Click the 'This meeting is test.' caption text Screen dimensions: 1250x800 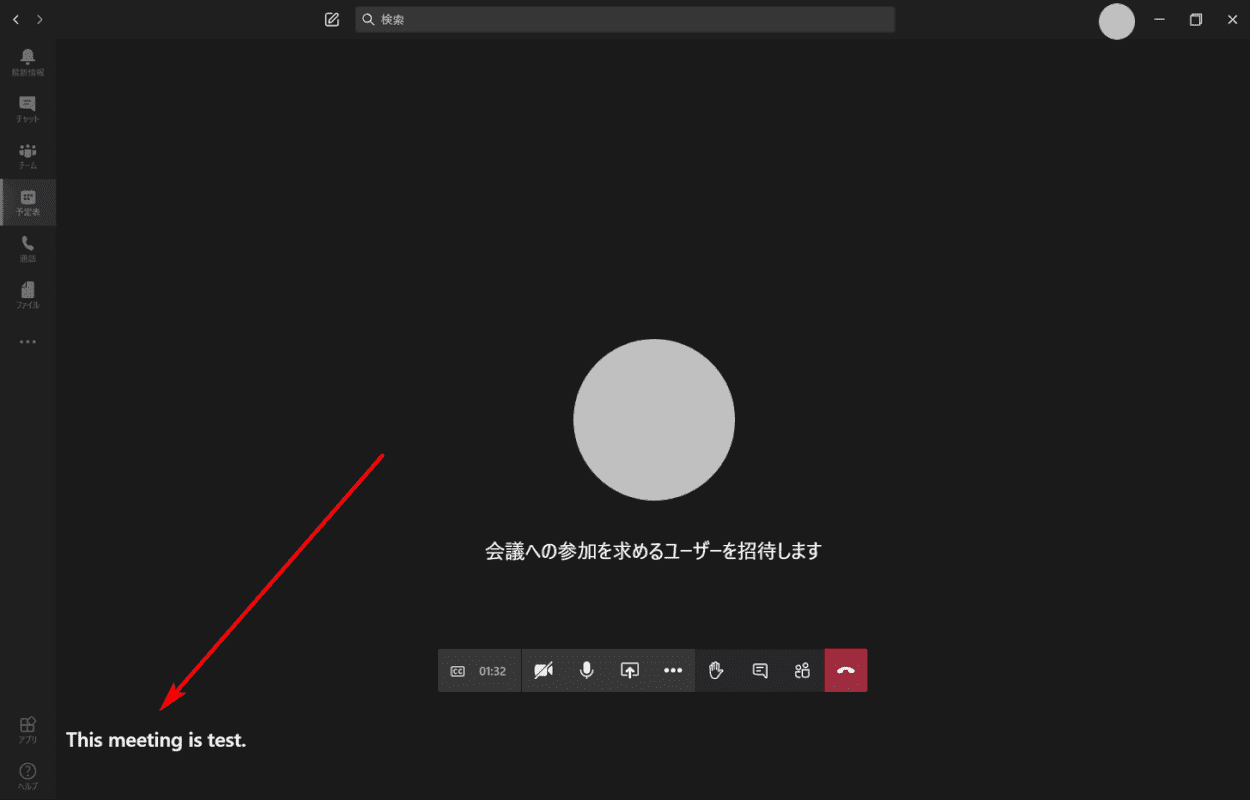click(156, 740)
